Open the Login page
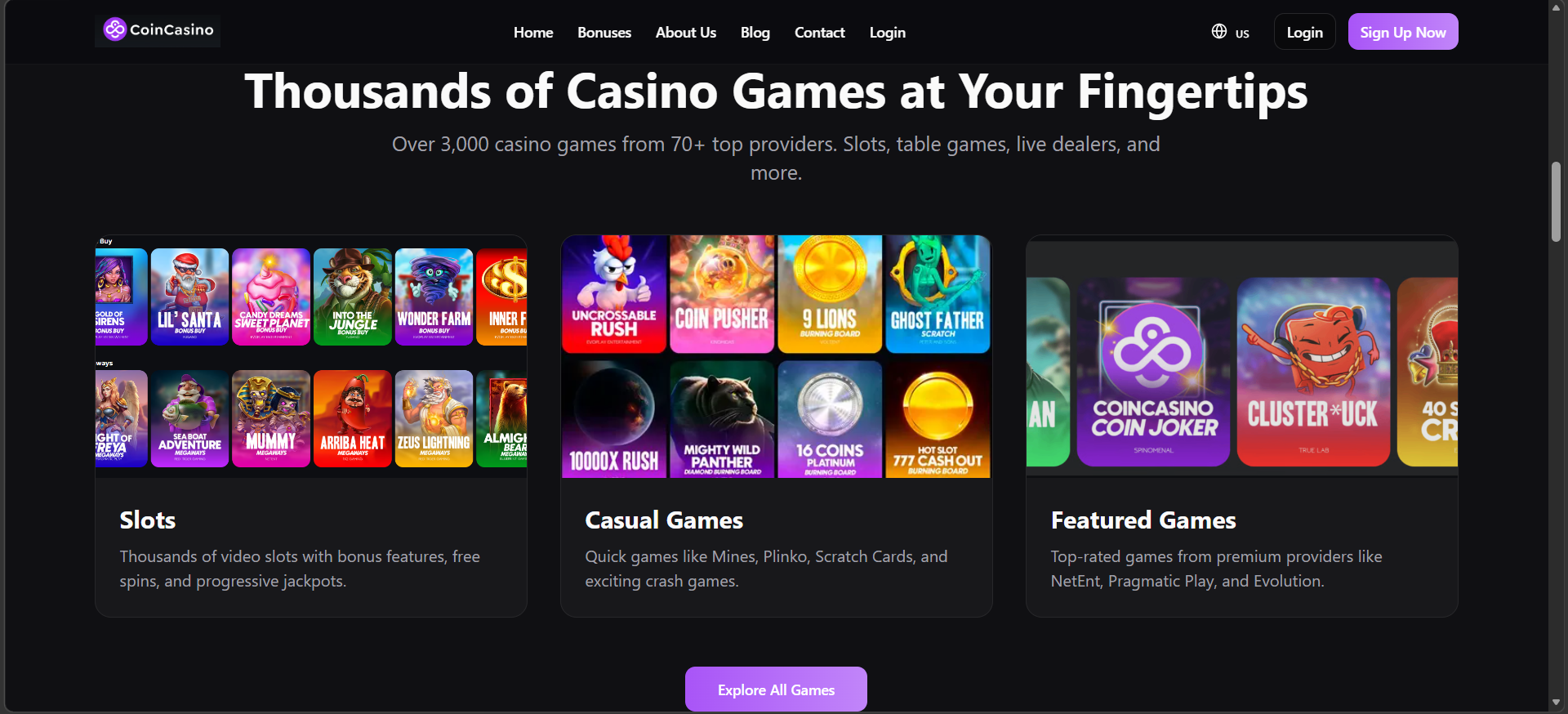The image size is (1568, 714). (887, 32)
